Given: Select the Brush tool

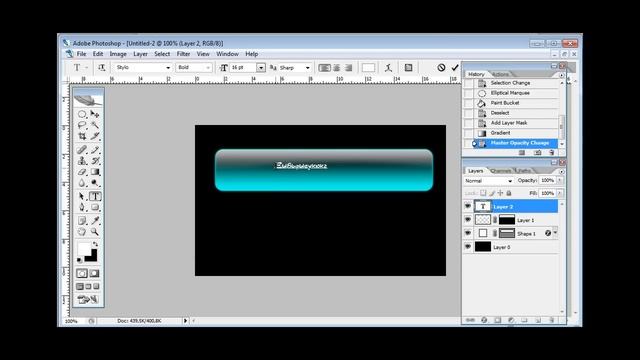Looking at the screenshot, I should pyautogui.click(x=95, y=150).
